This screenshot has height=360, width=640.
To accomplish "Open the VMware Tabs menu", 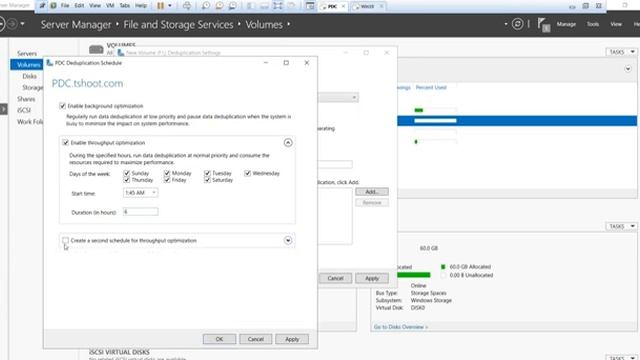I will pos(124,6).
